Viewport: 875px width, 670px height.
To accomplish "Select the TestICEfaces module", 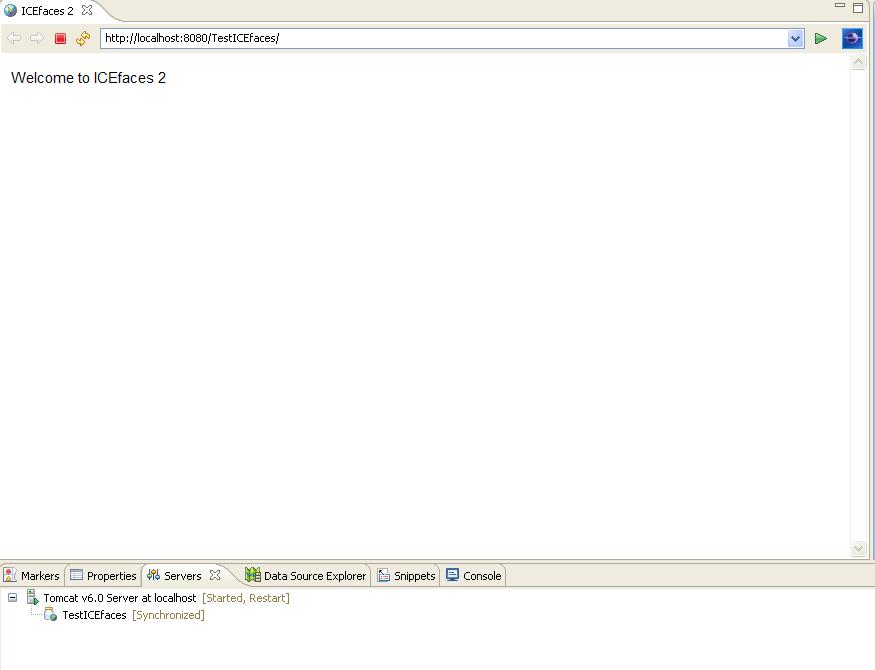I will tap(94, 615).
